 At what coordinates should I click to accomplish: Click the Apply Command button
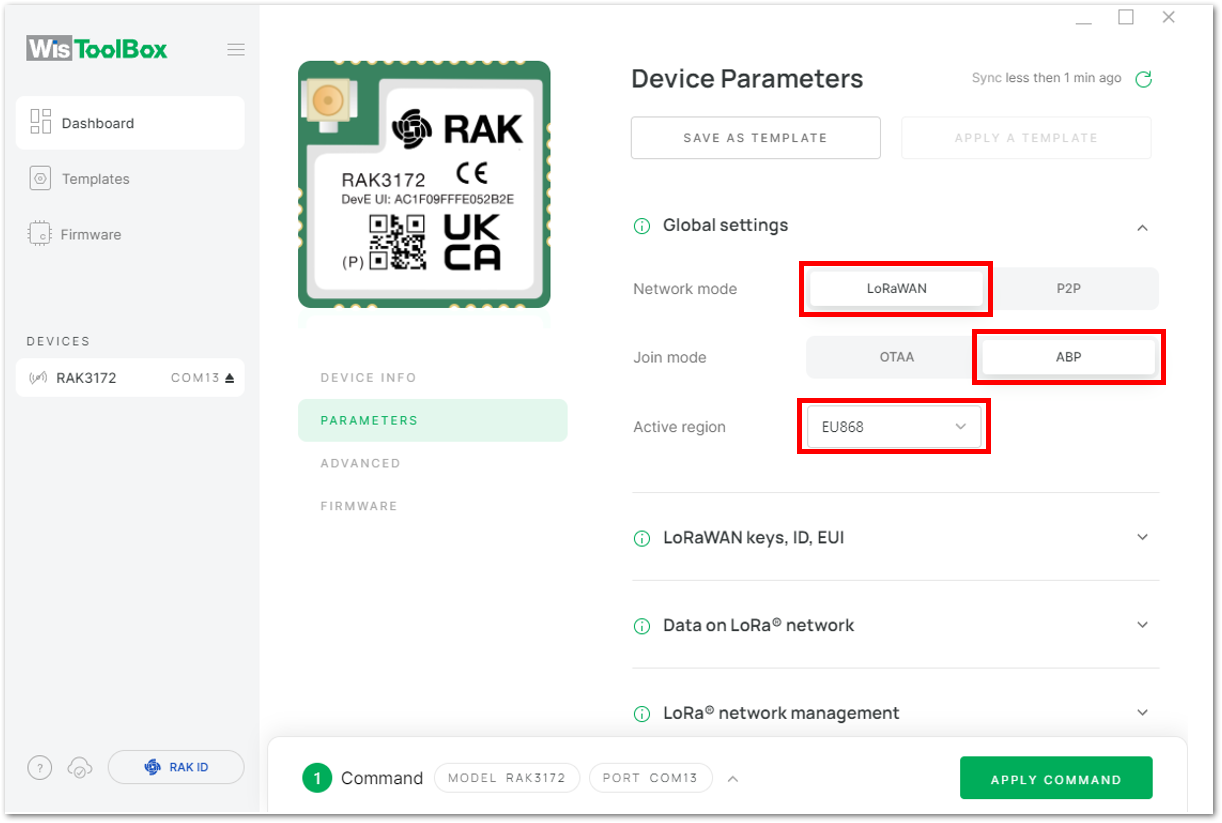(1056, 778)
